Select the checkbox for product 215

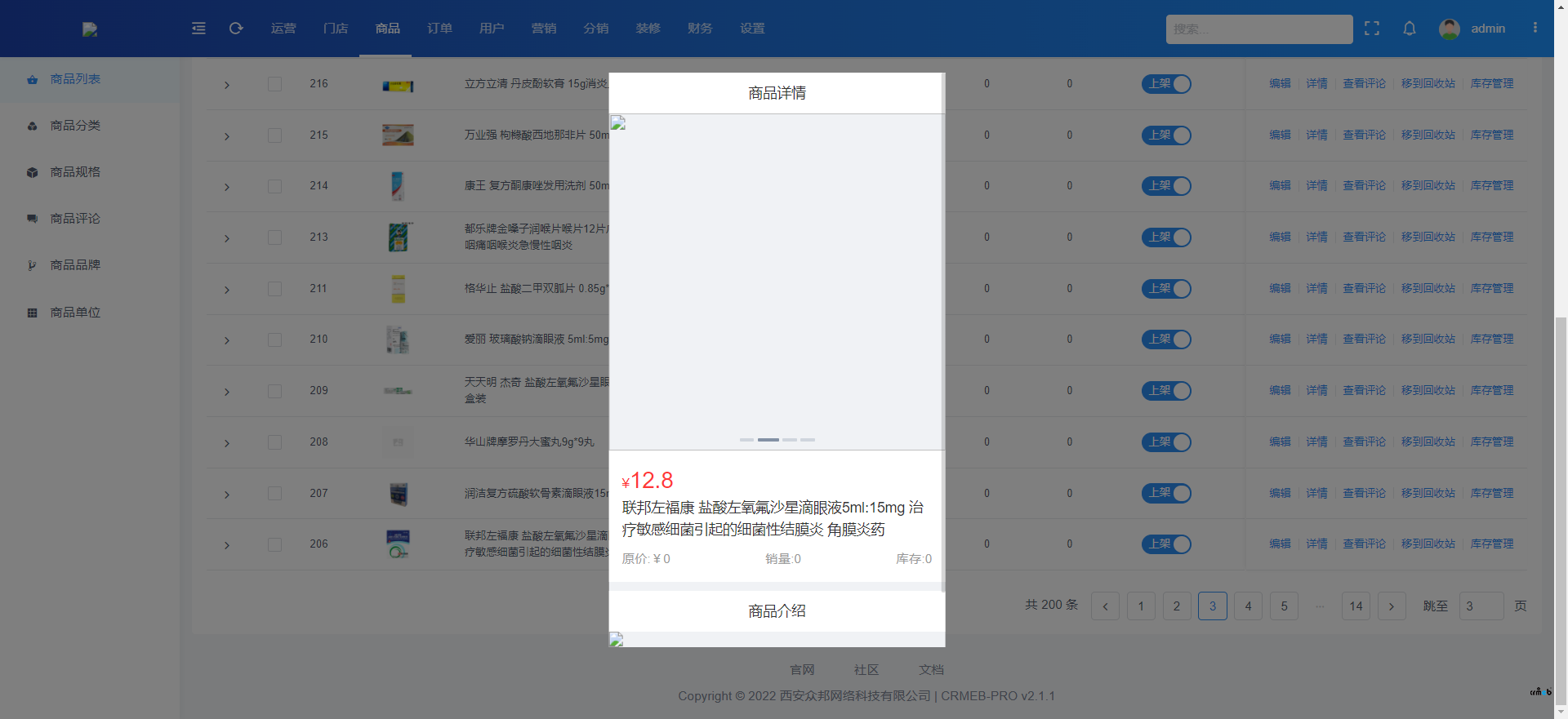coord(275,135)
